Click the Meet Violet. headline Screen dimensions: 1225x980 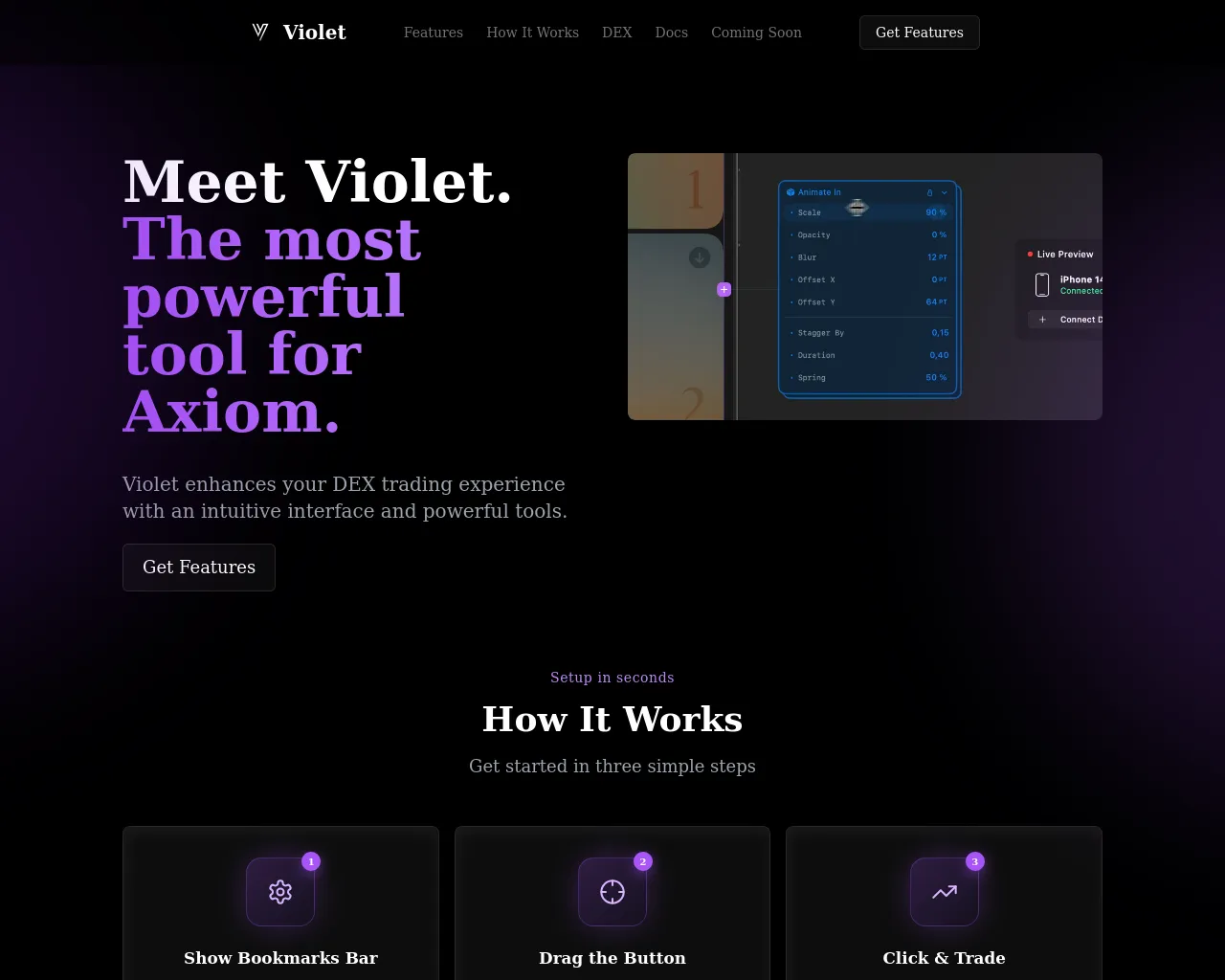(318, 181)
